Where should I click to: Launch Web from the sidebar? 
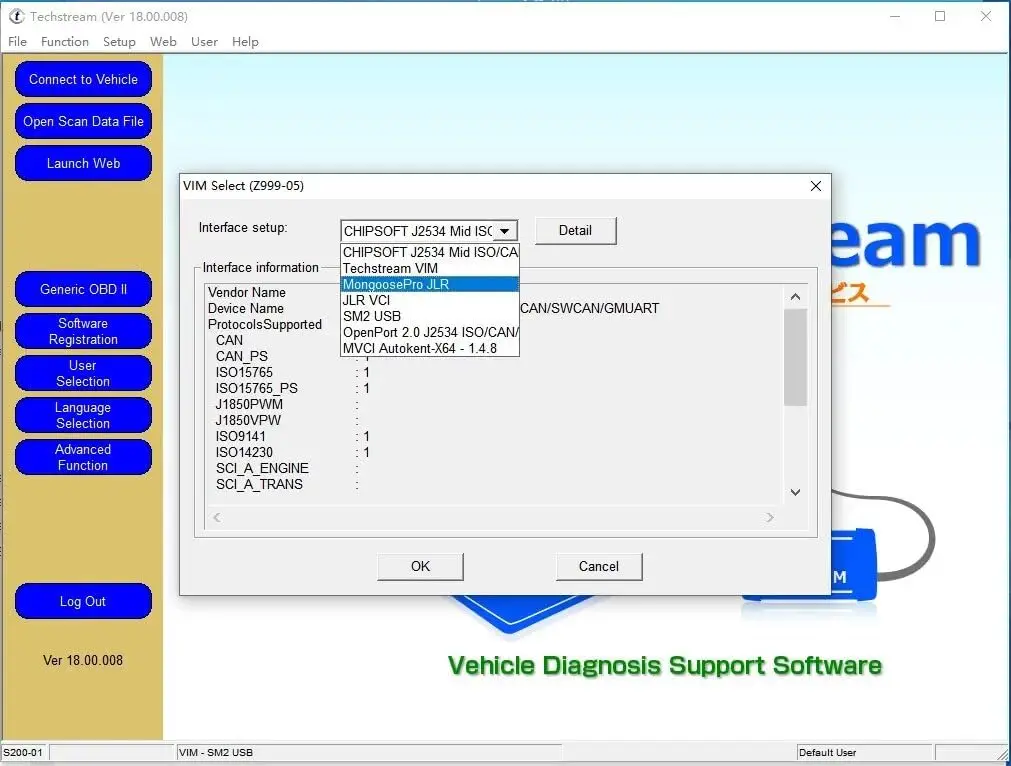[83, 163]
